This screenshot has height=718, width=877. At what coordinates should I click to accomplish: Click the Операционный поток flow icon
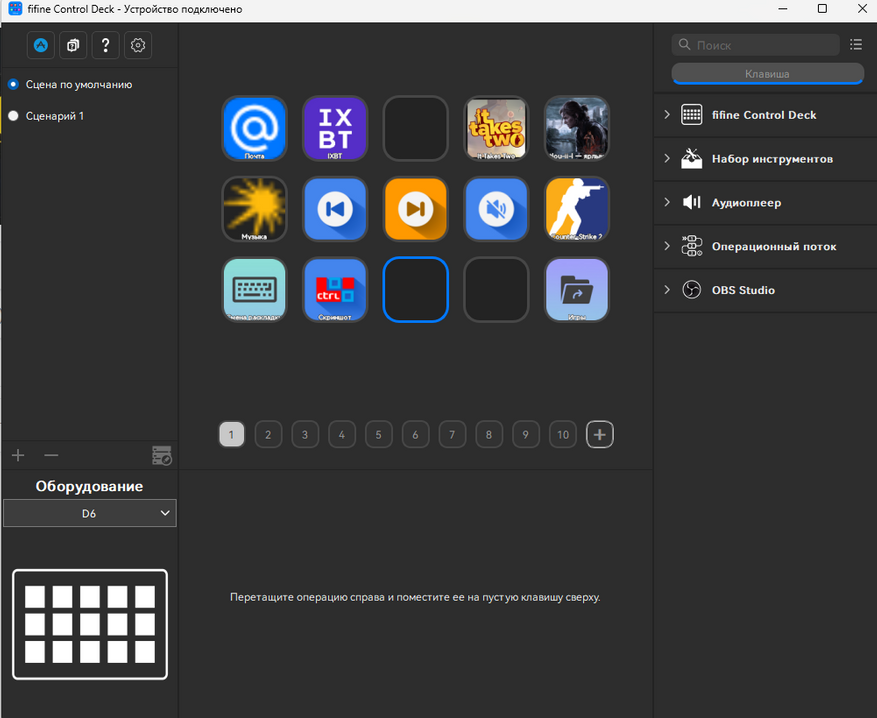692,246
